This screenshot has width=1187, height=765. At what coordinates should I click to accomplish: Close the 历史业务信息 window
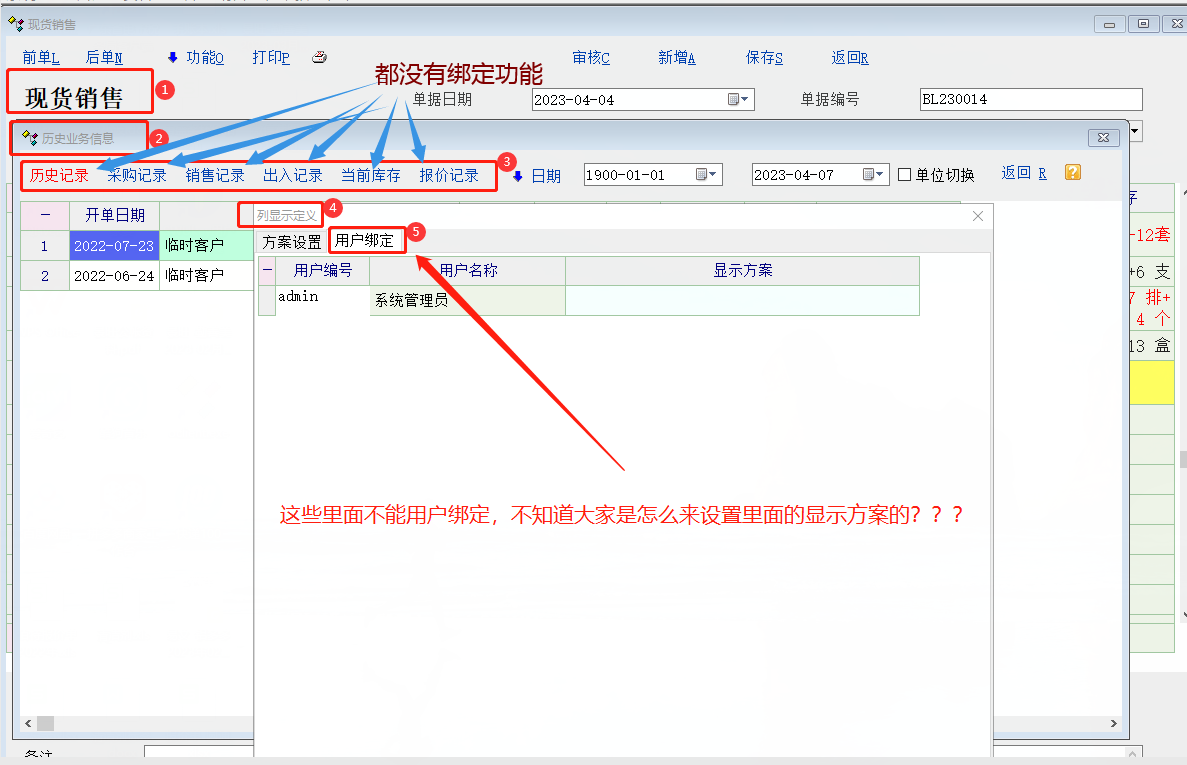tap(1103, 137)
